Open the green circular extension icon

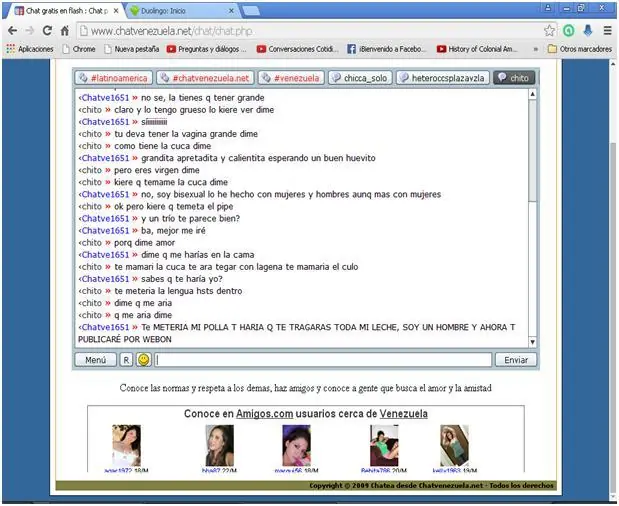(x=568, y=31)
